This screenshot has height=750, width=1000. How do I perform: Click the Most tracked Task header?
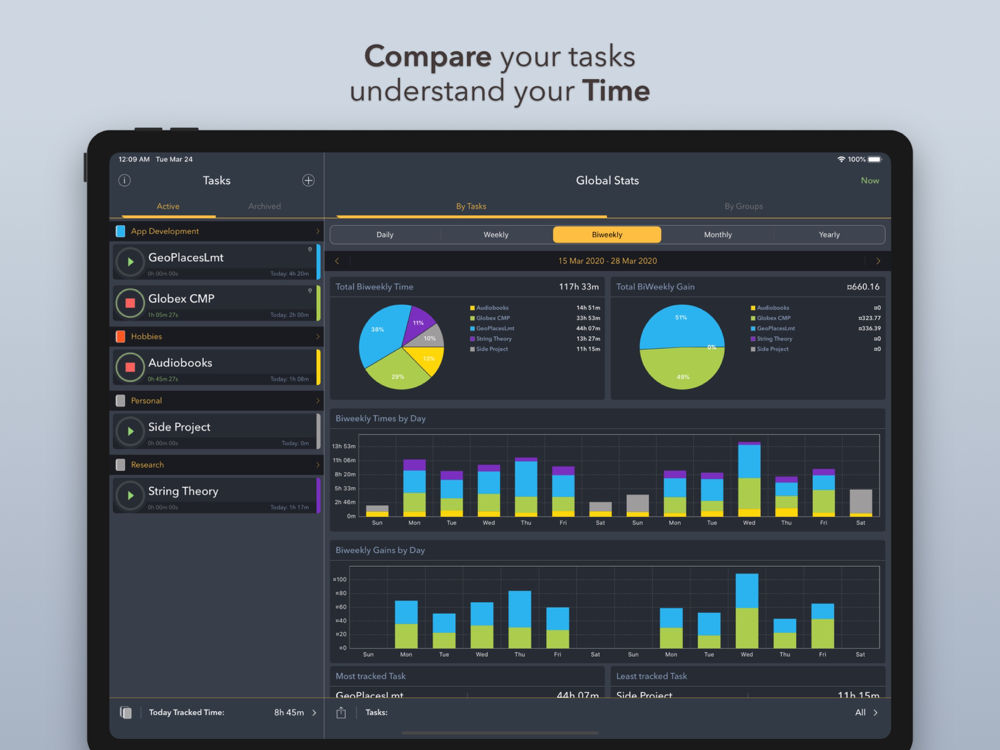371,676
